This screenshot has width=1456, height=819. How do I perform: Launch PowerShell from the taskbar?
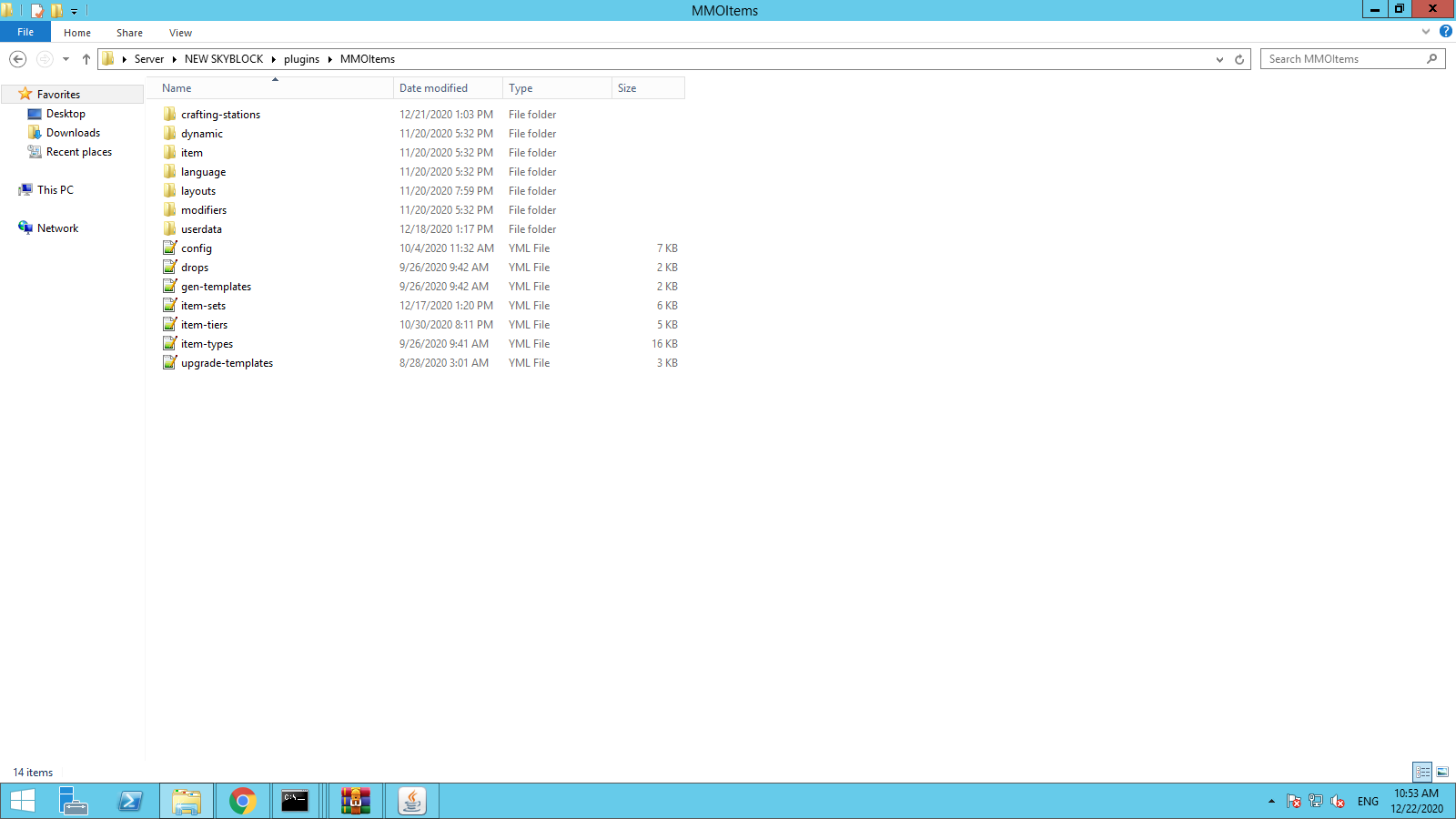pyautogui.click(x=130, y=801)
